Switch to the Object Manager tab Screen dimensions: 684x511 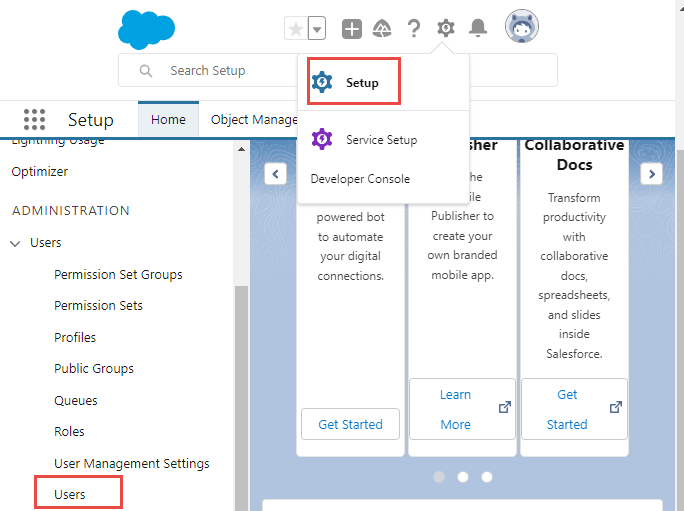click(x=254, y=120)
